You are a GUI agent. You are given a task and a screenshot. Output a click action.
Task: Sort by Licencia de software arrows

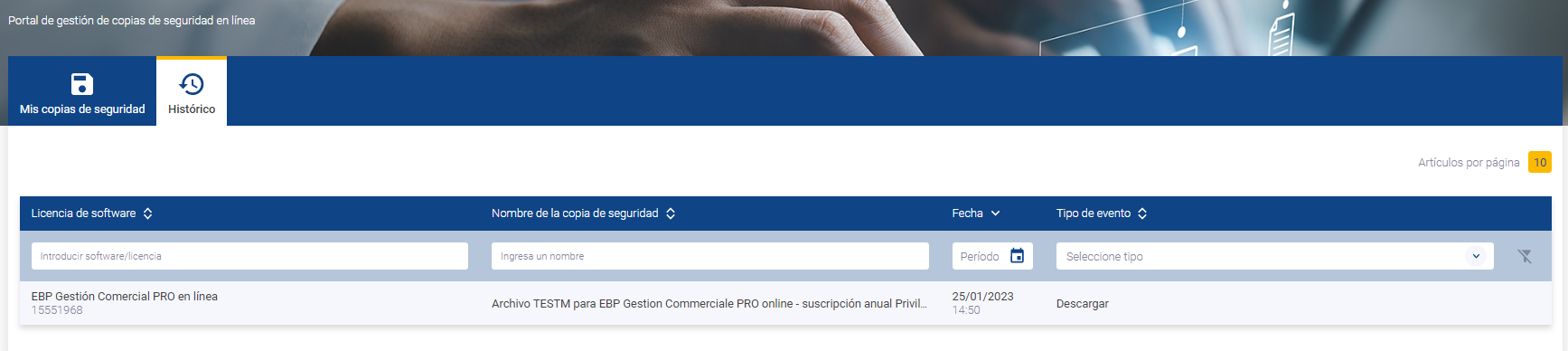tap(147, 213)
